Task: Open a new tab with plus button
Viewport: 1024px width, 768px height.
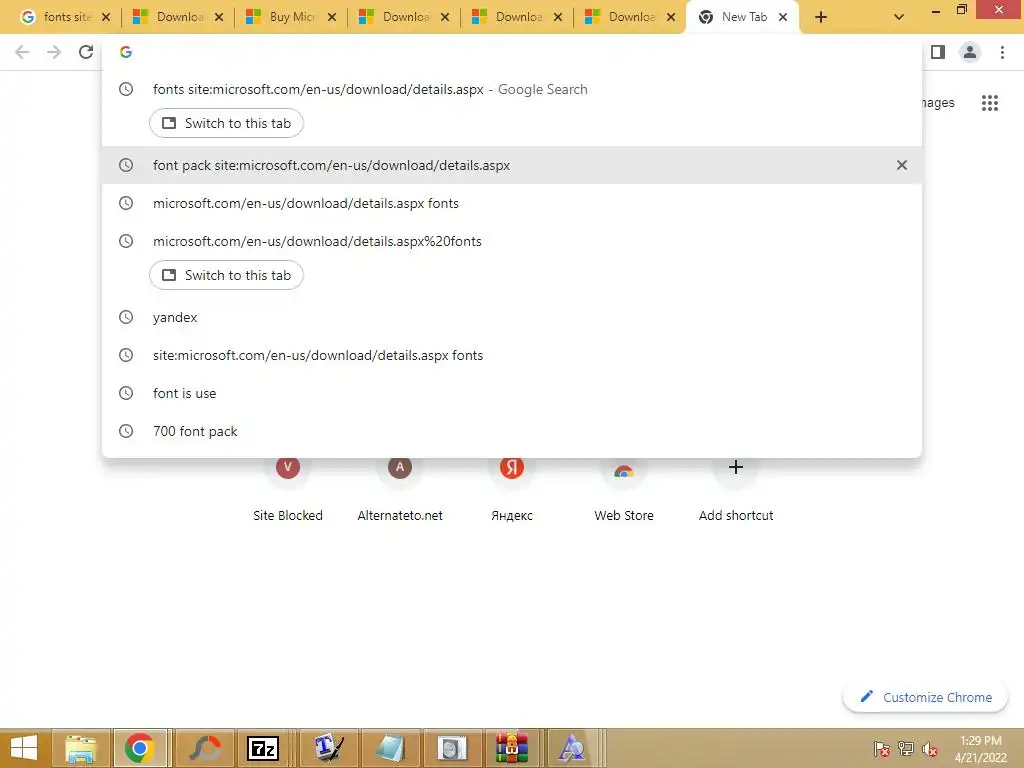Action: tap(821, 17)
